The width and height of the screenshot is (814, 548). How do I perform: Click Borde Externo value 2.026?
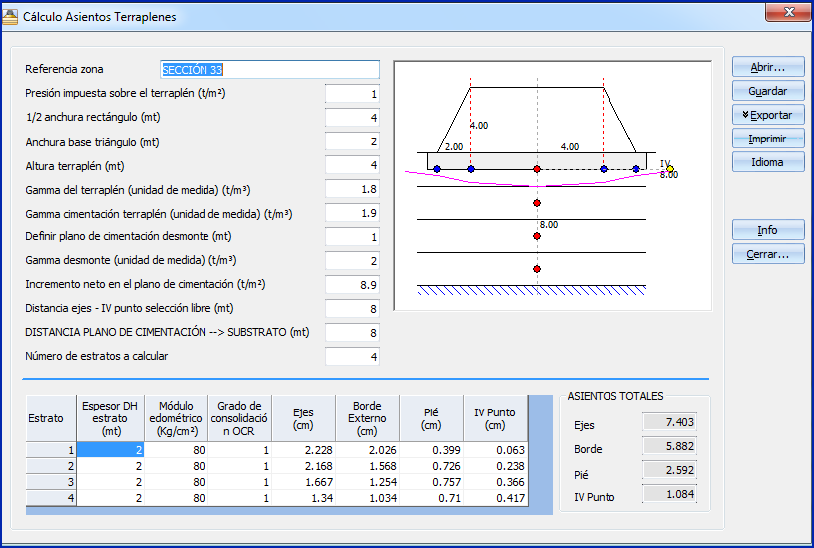click(368, 450)
